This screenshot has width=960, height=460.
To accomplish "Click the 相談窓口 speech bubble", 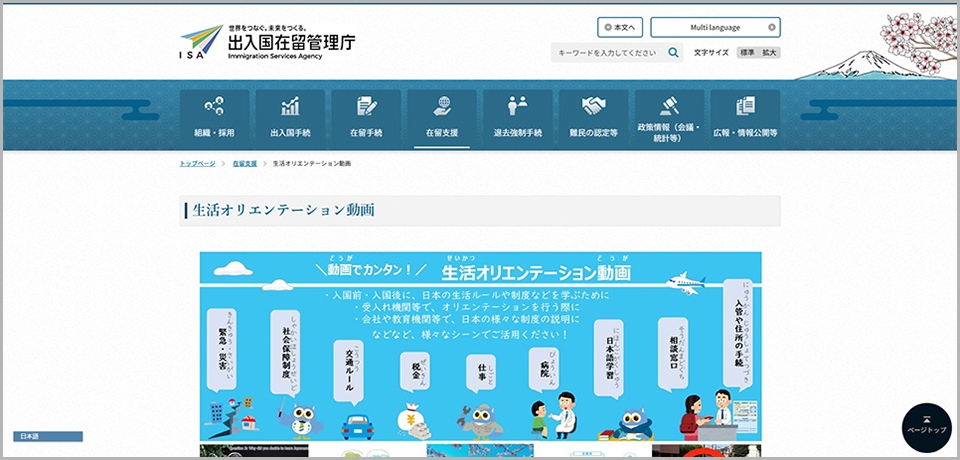I will [673, 354].
